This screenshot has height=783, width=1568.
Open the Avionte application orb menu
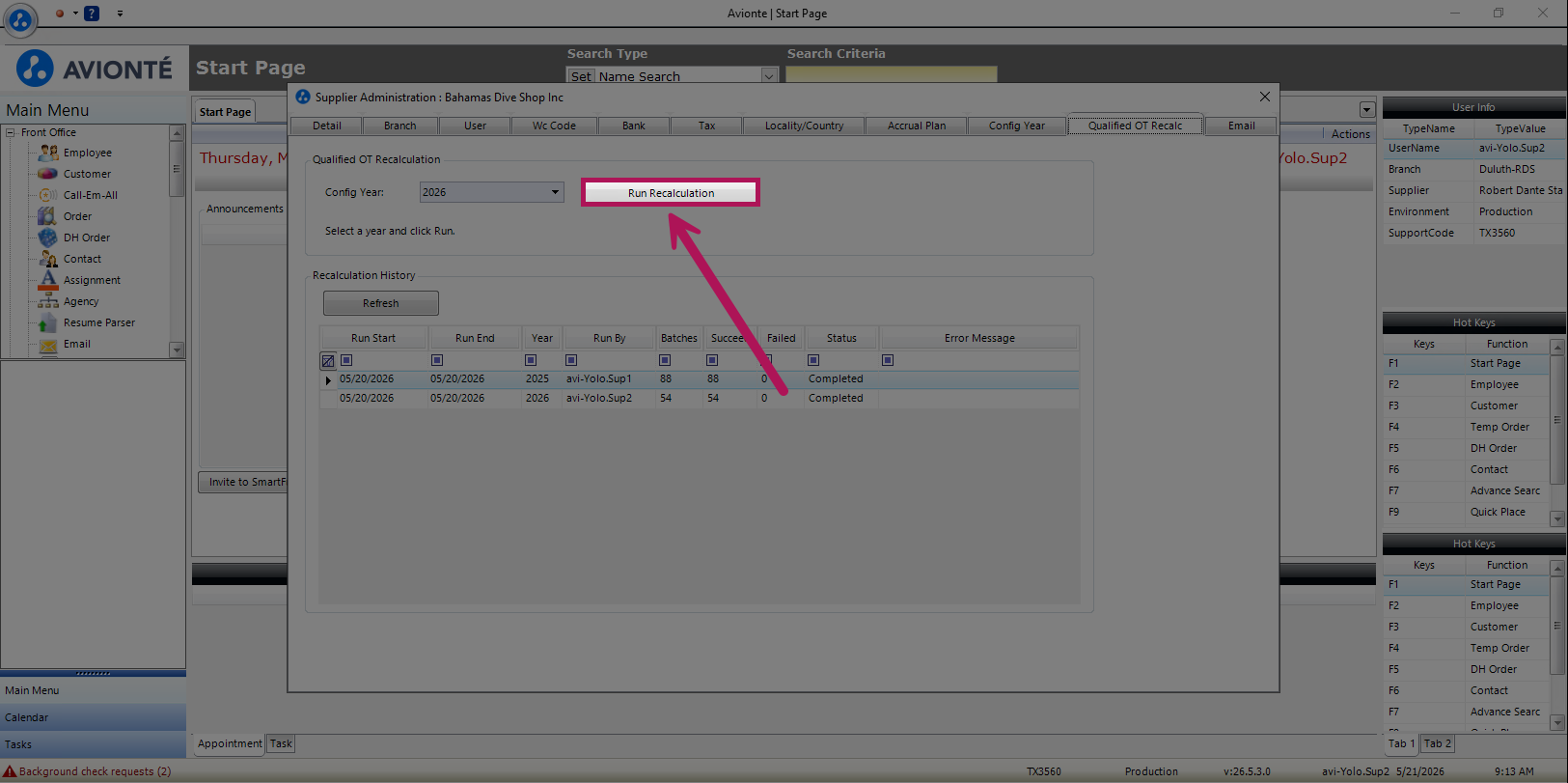20,18
